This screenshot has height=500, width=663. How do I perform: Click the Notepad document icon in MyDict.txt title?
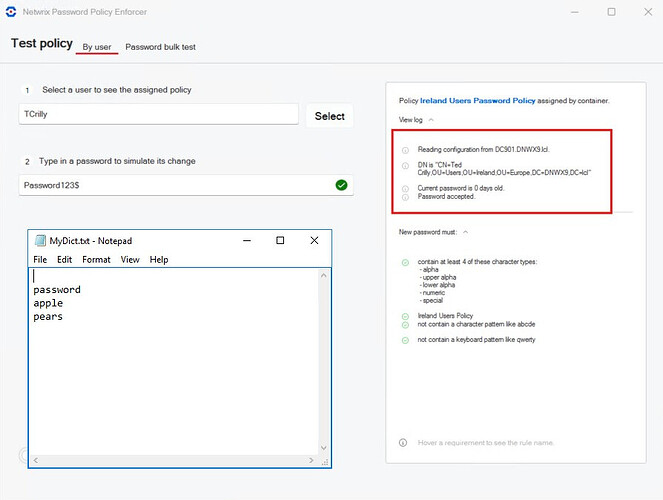[40, 241]
